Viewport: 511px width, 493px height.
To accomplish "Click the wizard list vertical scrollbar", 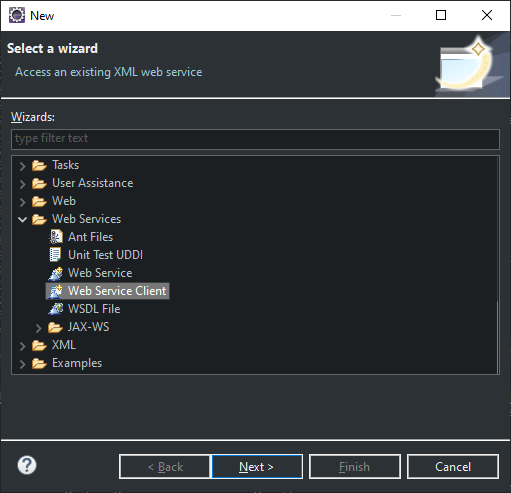I will click(497, 265).
